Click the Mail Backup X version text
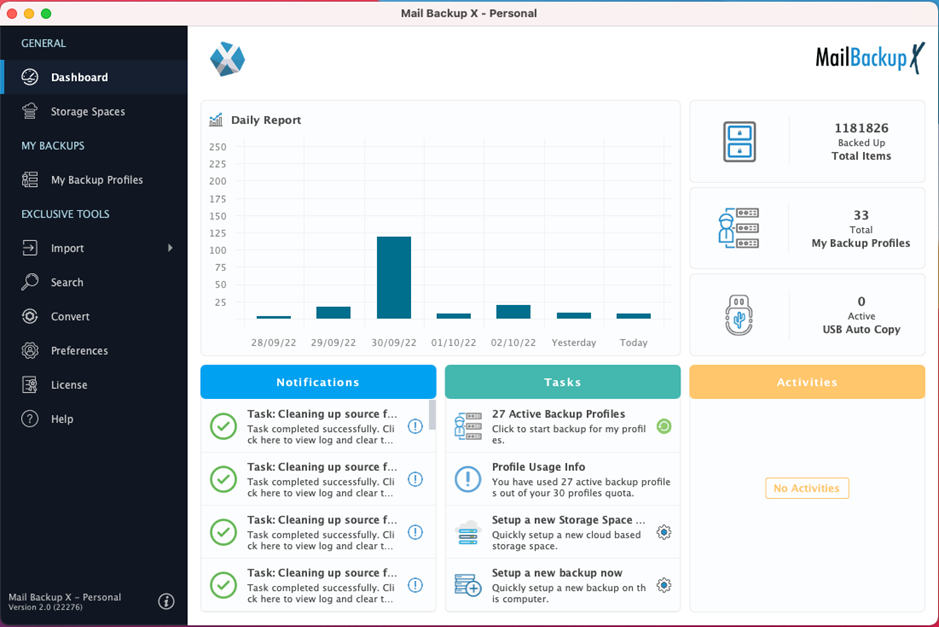Image resolution: width=939 pixels, height=627 pixels. click(x=65, y=602)
